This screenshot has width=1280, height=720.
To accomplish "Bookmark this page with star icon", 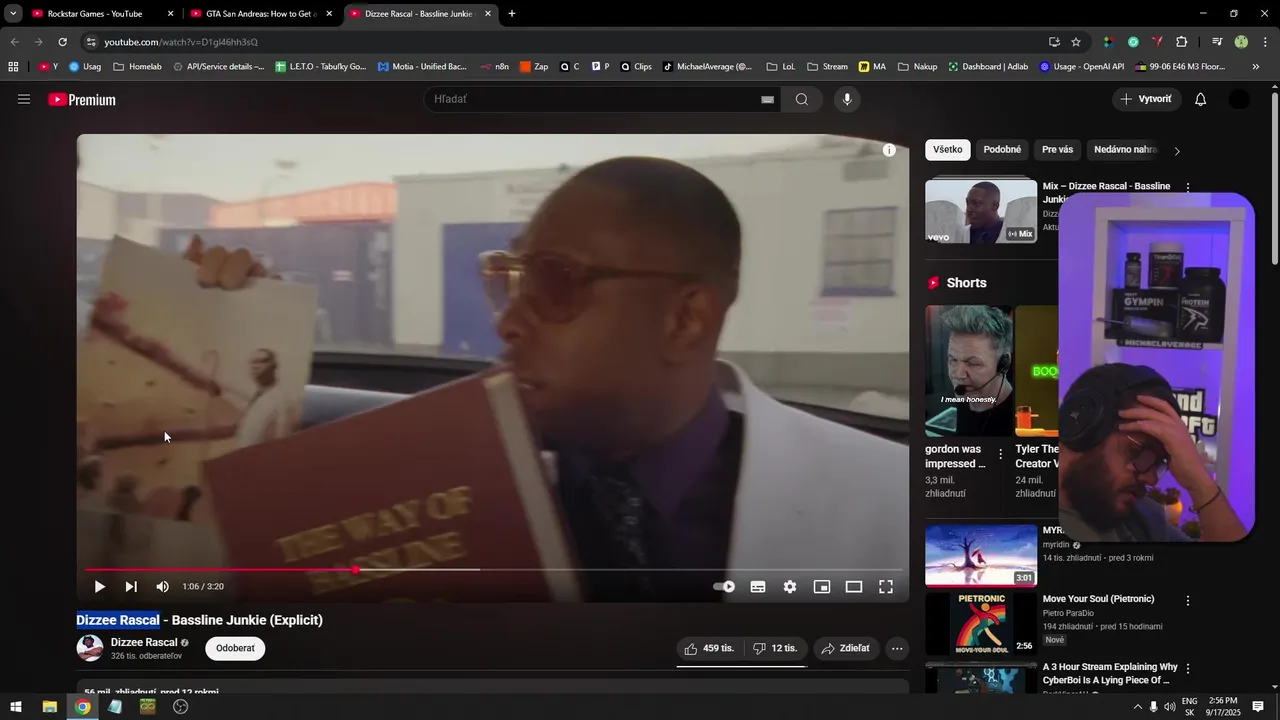I will click(x=1076, y=42).
